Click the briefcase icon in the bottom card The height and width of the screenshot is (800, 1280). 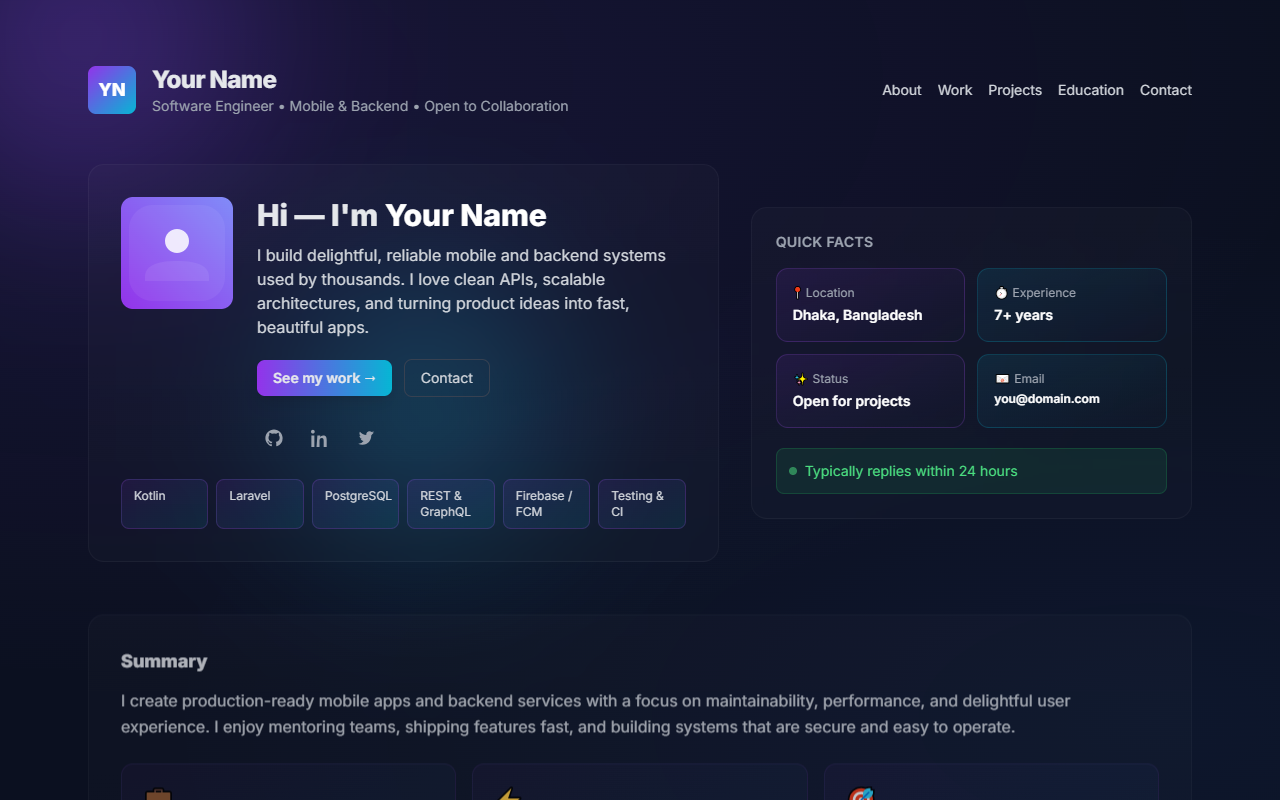(x=159, y=795)
